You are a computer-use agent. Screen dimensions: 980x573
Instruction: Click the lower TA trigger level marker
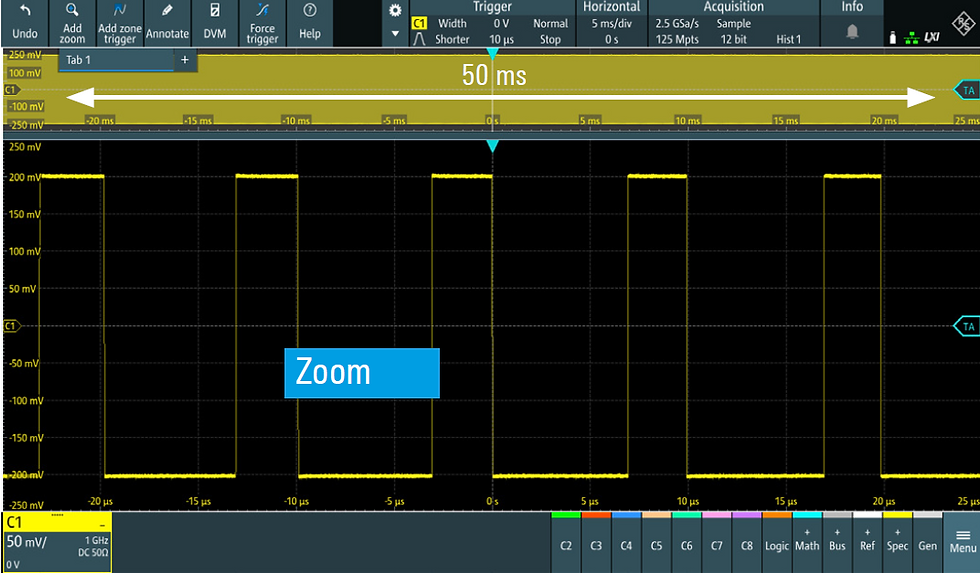point(968,326)
